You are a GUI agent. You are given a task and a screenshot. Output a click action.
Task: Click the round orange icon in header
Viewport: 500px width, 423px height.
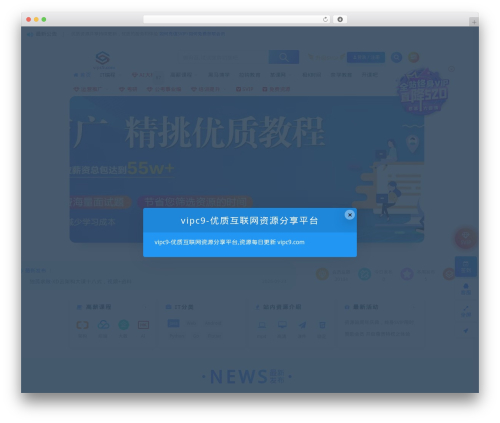coord(414,57)
